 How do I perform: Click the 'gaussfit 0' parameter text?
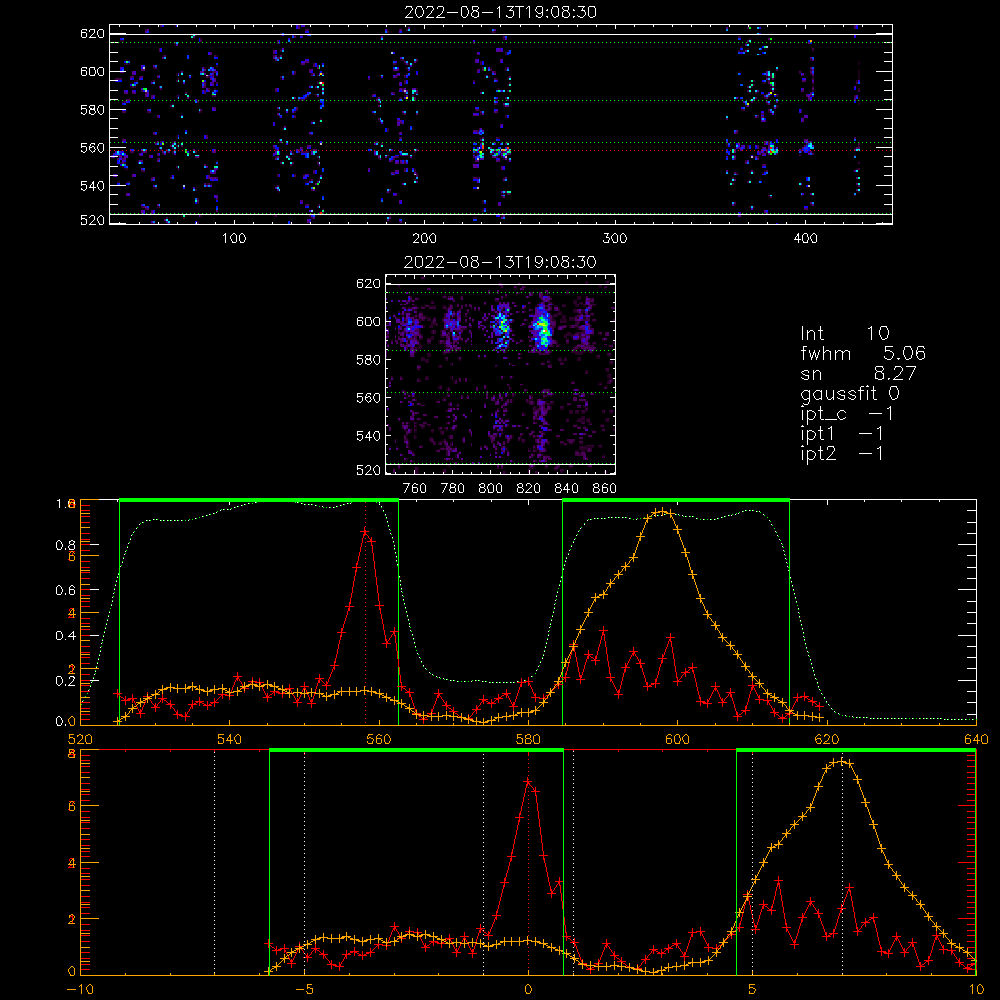click(x=849, y=393)
